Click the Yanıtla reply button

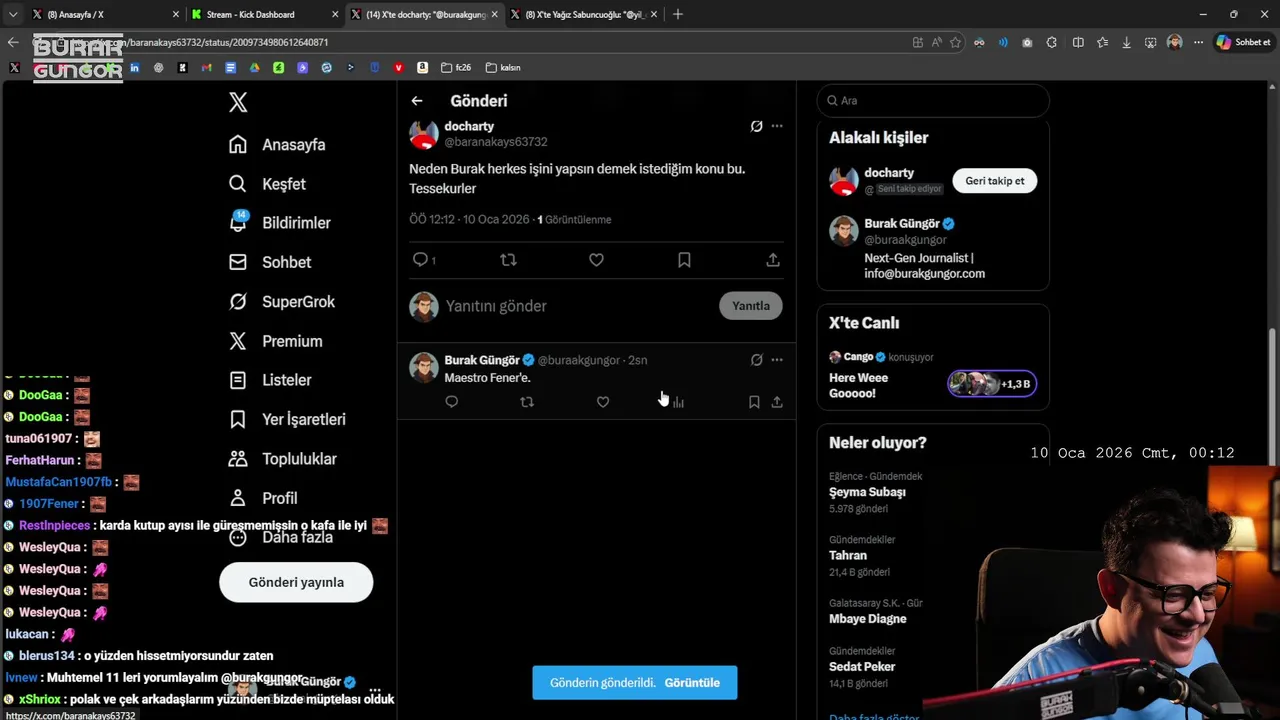(751, 306)
